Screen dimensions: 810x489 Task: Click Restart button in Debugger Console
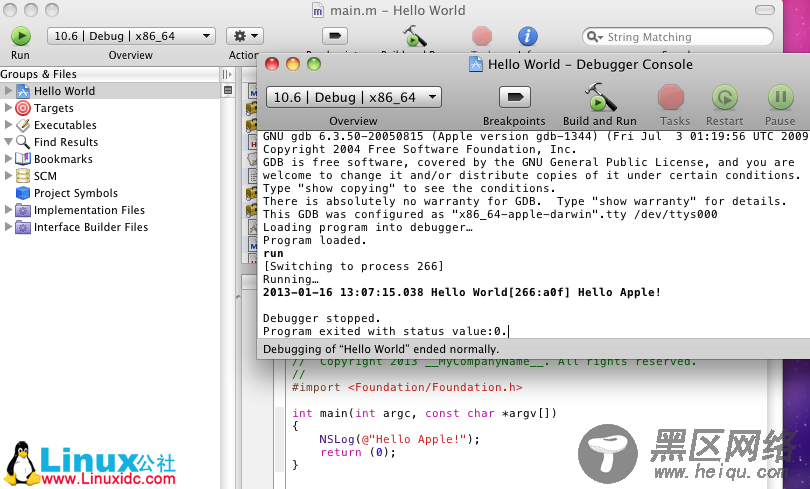pos(725,97)
